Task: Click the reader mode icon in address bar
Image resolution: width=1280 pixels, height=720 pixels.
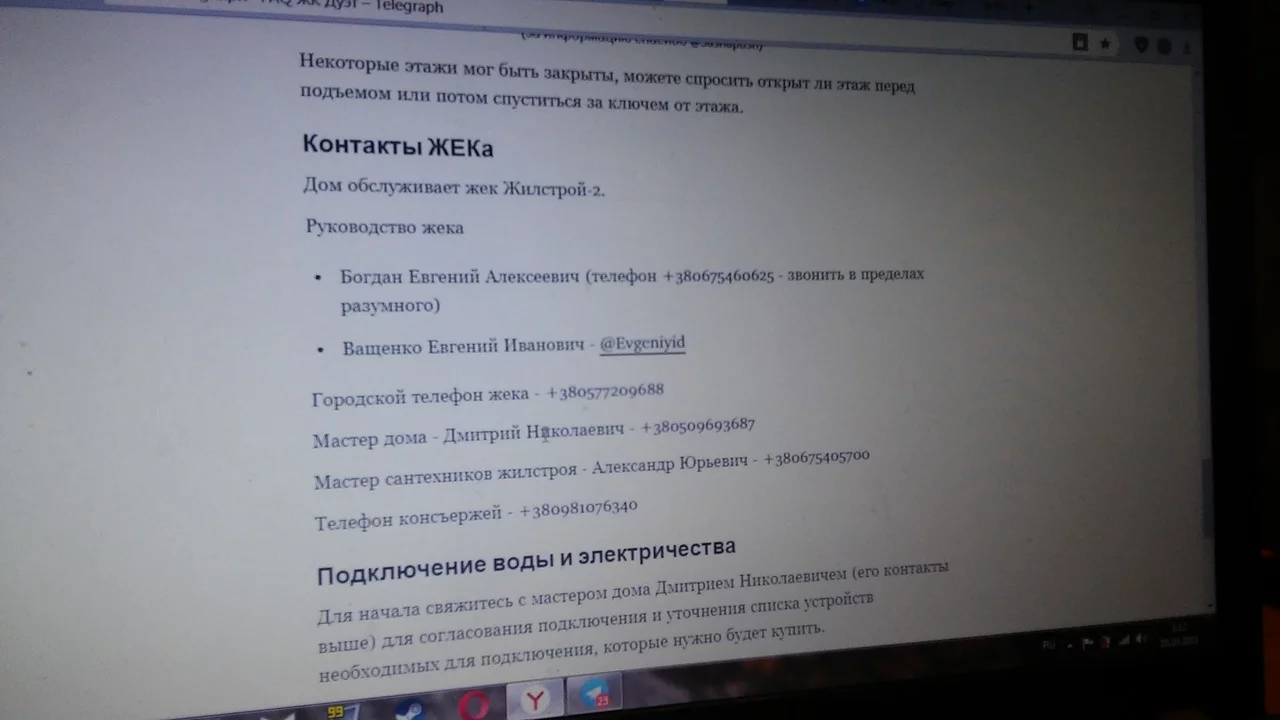Action: 1080,42
